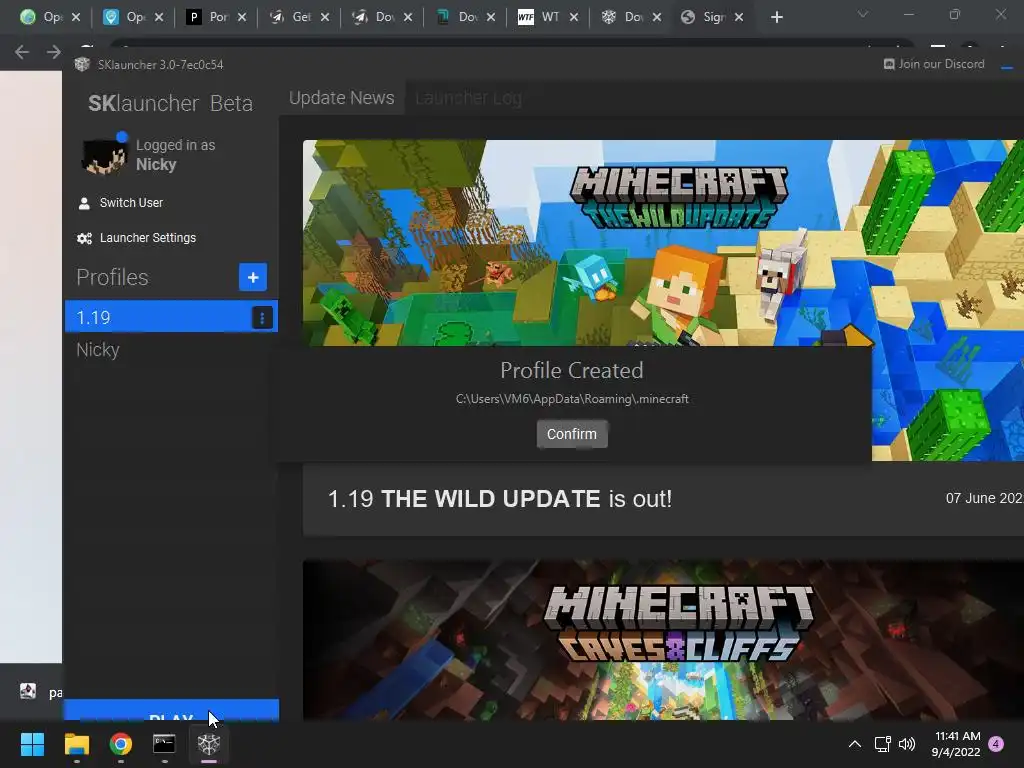The image size is (1024, 768).
Task: Click the profile path text
Action: 572,398
